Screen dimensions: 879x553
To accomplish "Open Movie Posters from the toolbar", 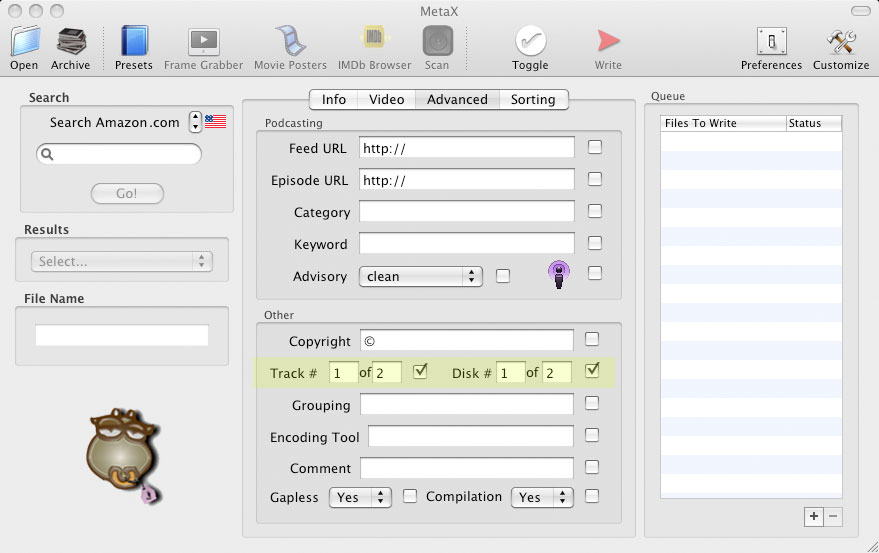I will point(290,40).
